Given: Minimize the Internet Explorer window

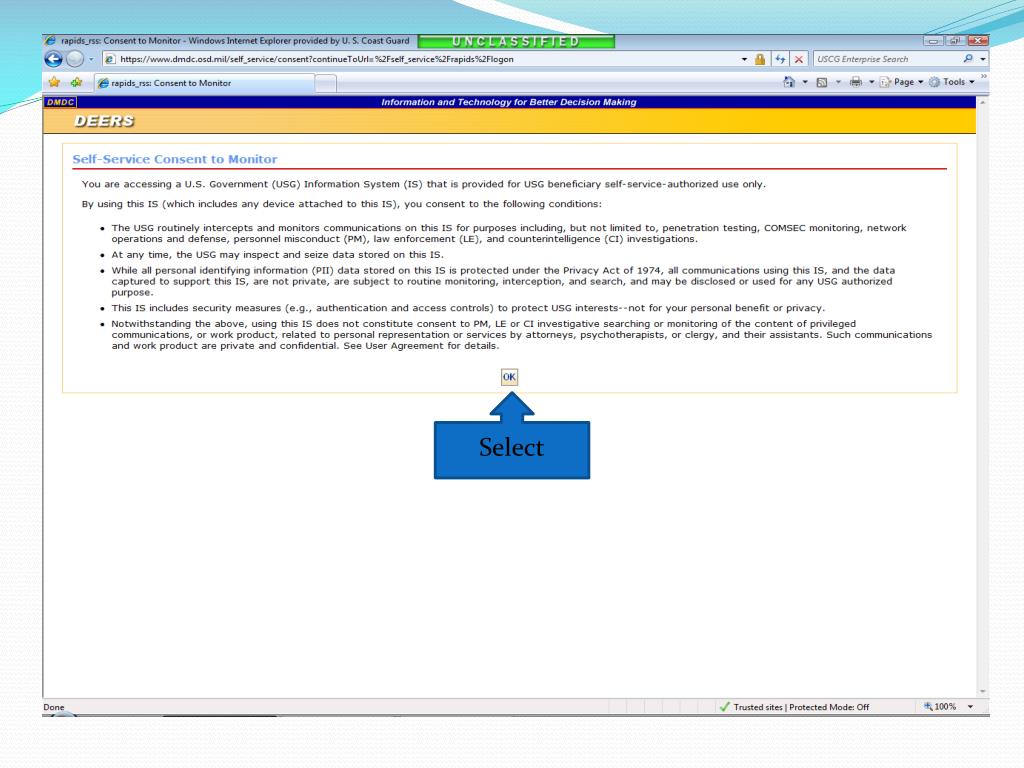Looking at the screenshot, I should point(934,40).
